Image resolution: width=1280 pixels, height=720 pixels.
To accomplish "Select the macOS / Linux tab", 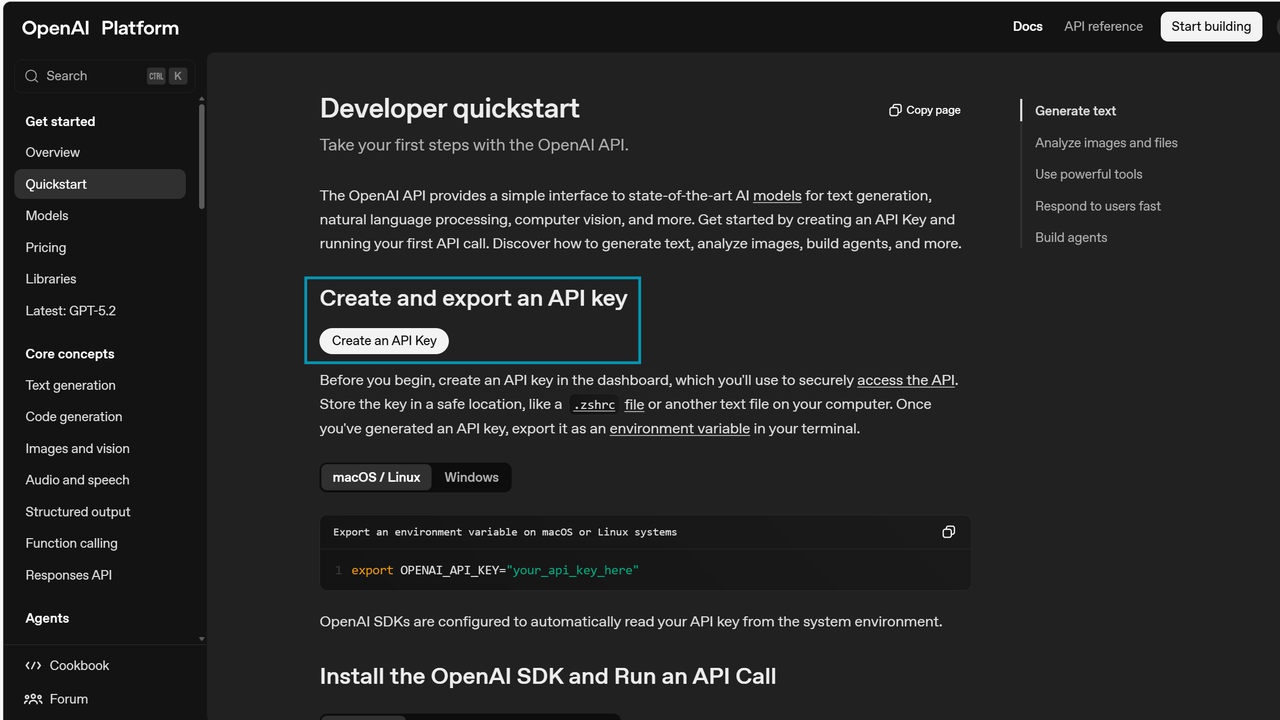I will point(376,477).
